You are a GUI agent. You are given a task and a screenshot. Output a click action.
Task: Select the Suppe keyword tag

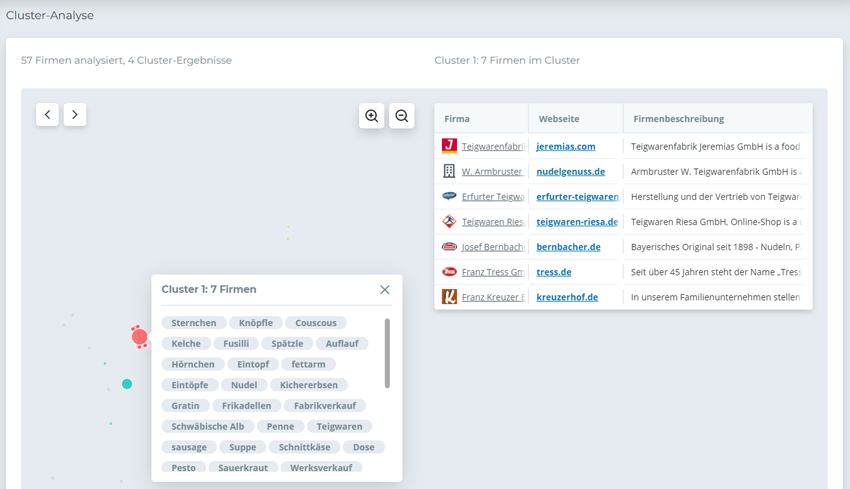point(242,447)
